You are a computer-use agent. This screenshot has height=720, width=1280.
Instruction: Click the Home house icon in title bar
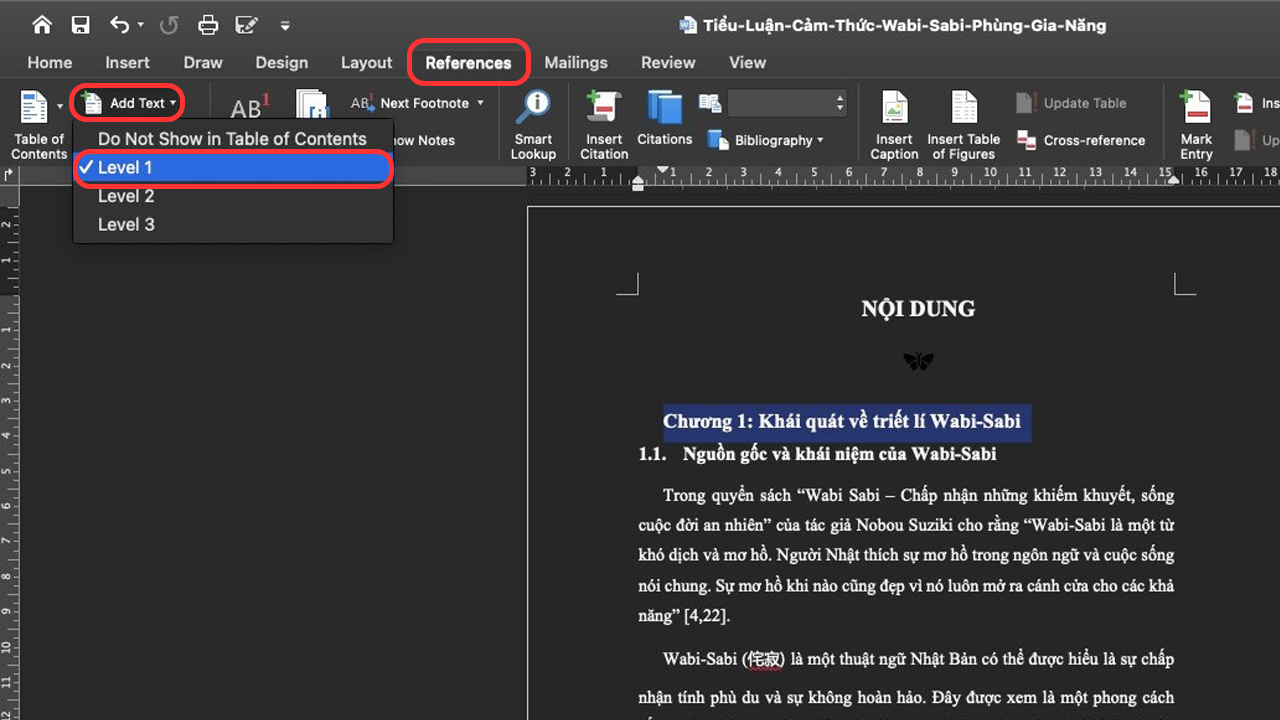click(41, 25)
